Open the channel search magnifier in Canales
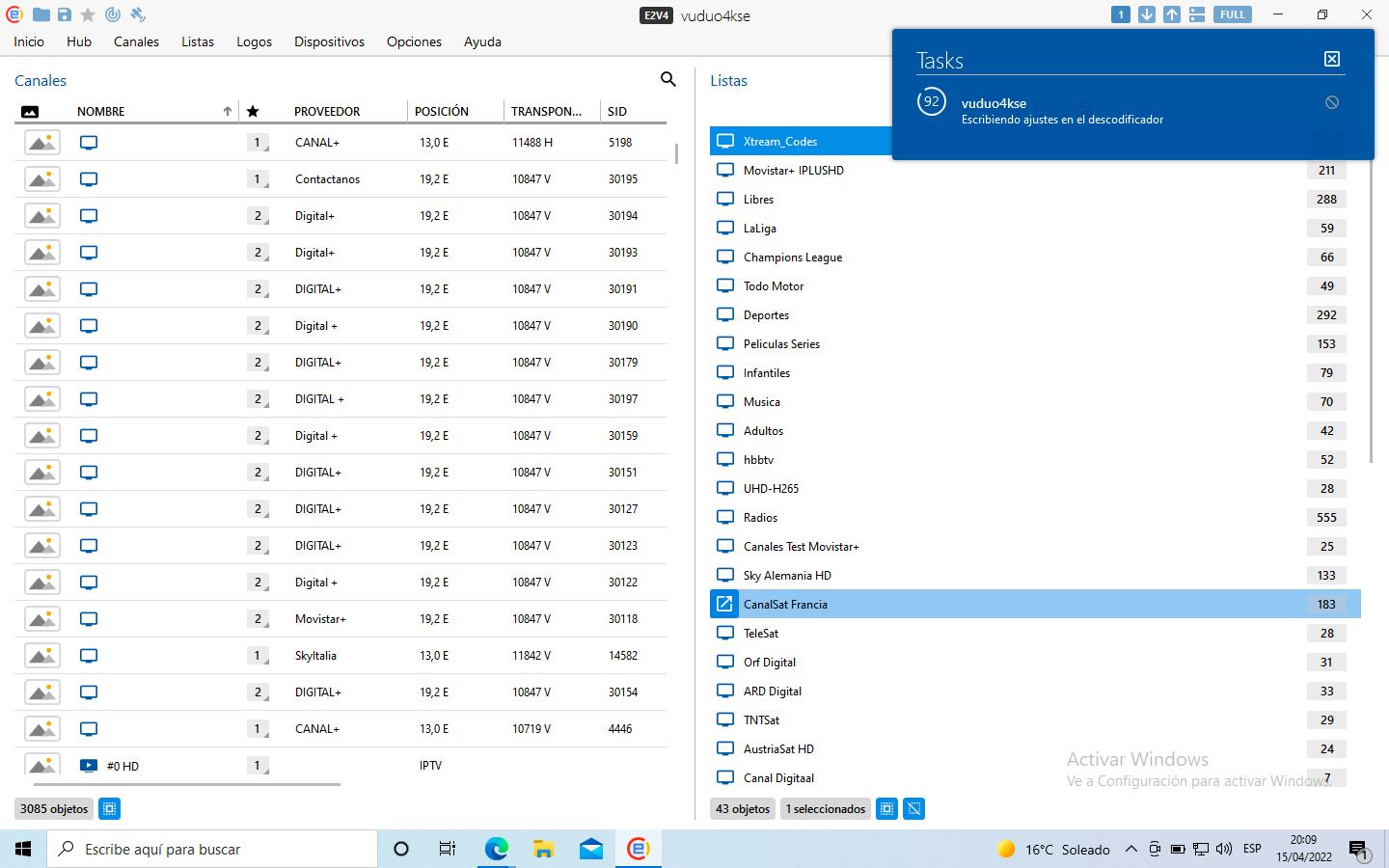 (667, 79)
